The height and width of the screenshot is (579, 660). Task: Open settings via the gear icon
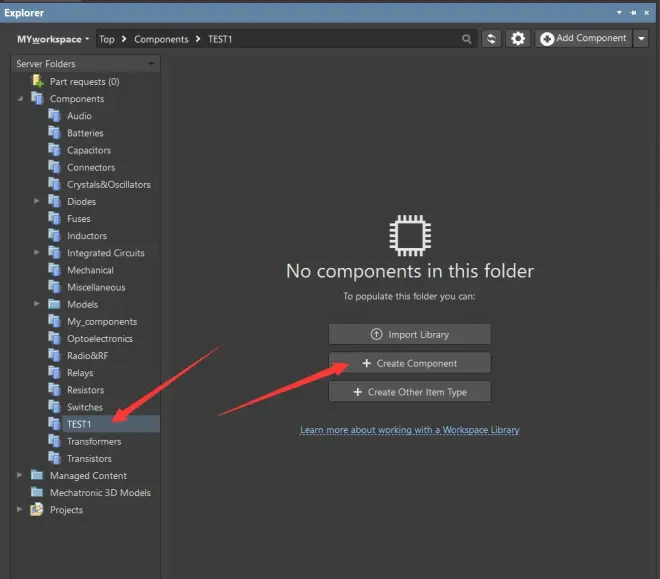[518, 39]
